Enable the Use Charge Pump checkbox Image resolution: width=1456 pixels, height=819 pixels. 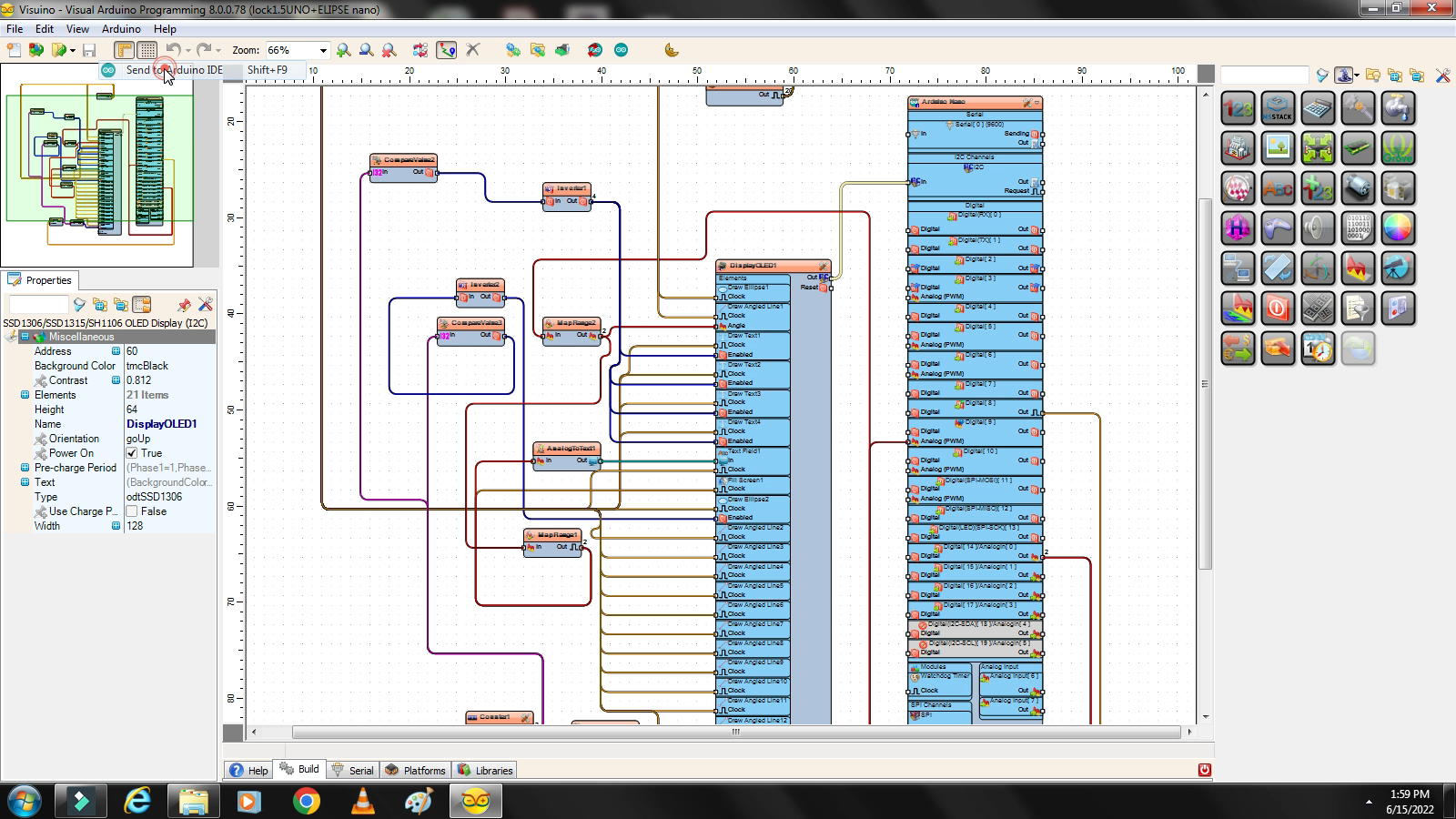pyautogui.click(x=132, y=511)
